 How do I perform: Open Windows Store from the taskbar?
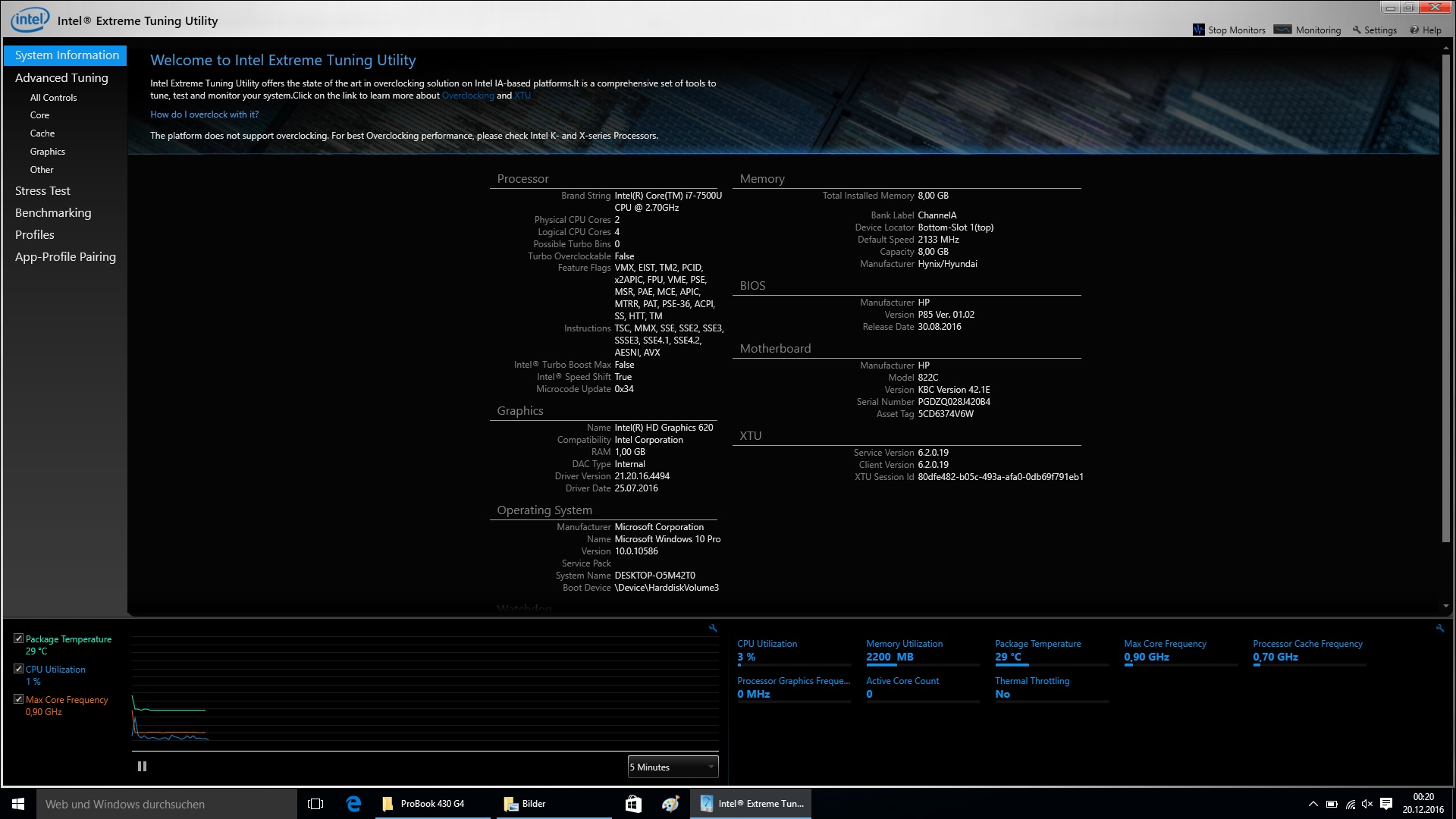[x=633, y=804]
